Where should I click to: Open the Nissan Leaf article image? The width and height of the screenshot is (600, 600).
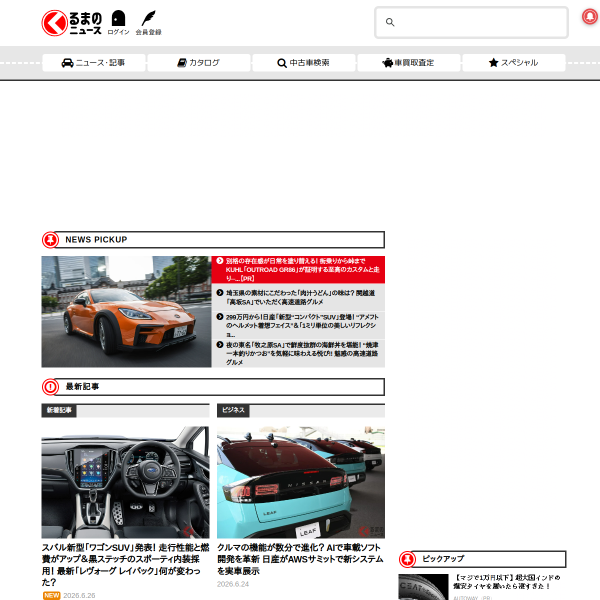(x=301, y=482)
